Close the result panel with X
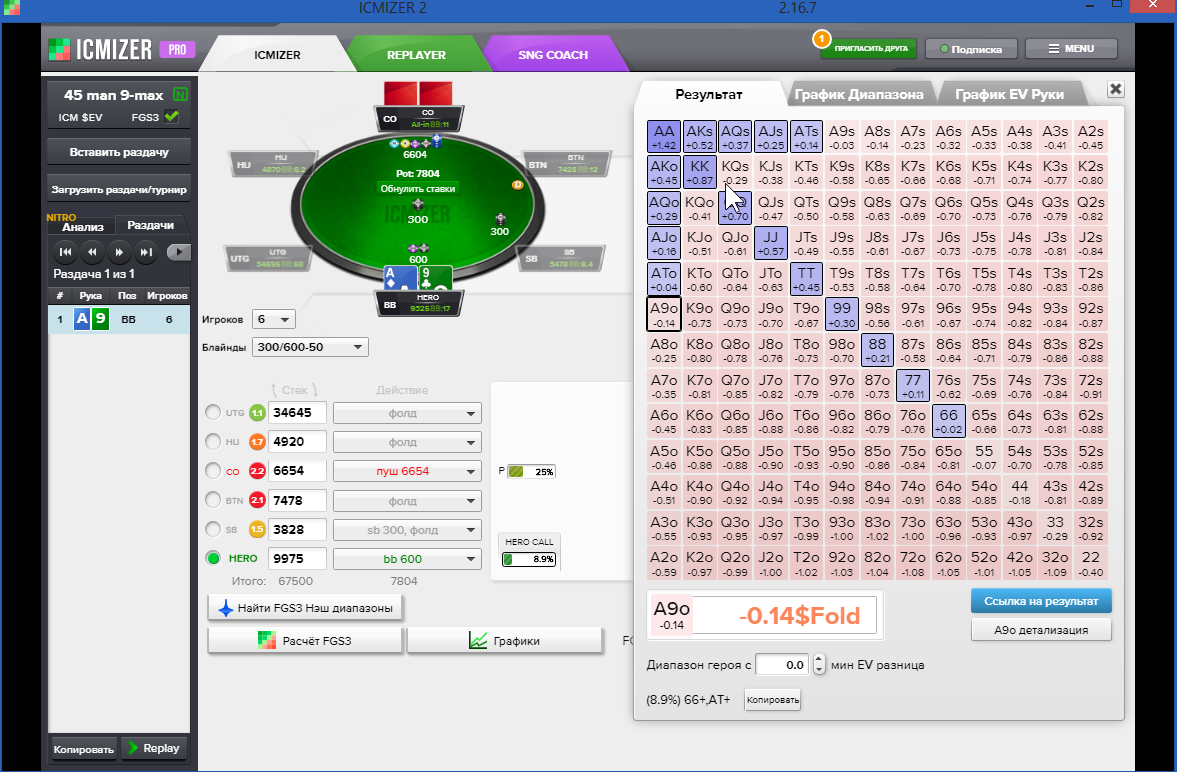Image resolution: width=1177 pixels, height=772 pixels. (x=1115, y=89)
